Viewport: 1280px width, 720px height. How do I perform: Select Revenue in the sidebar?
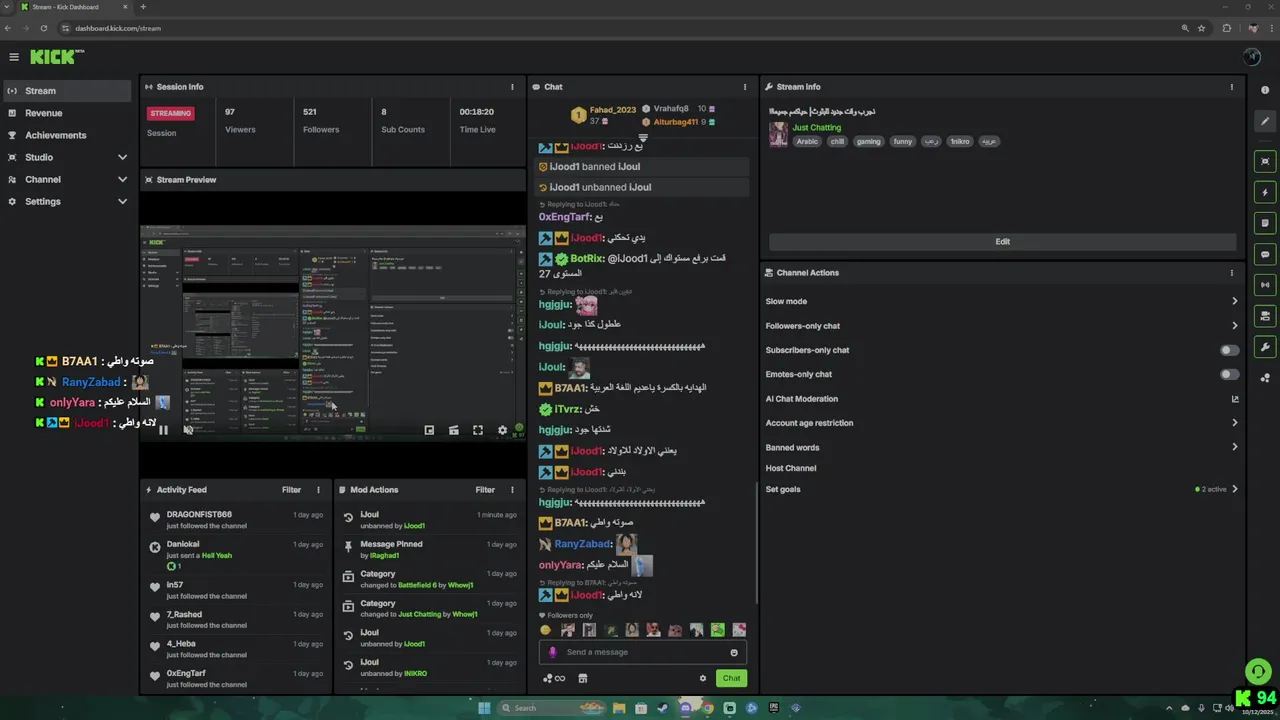[x=67, y=113]
